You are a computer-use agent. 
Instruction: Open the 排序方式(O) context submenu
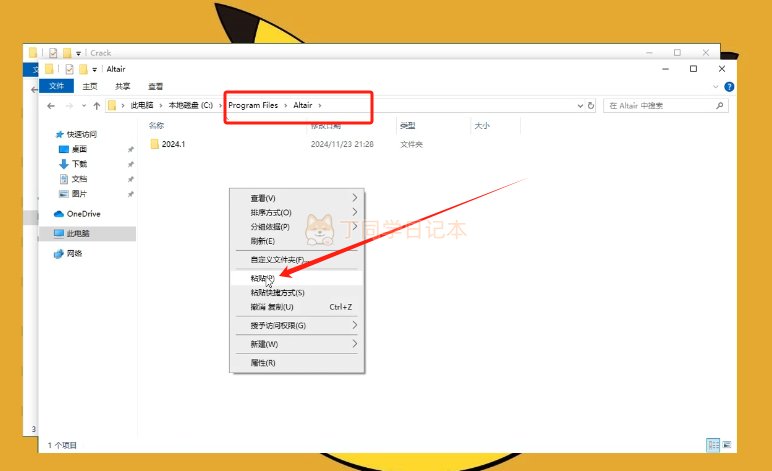pos(297,212)
